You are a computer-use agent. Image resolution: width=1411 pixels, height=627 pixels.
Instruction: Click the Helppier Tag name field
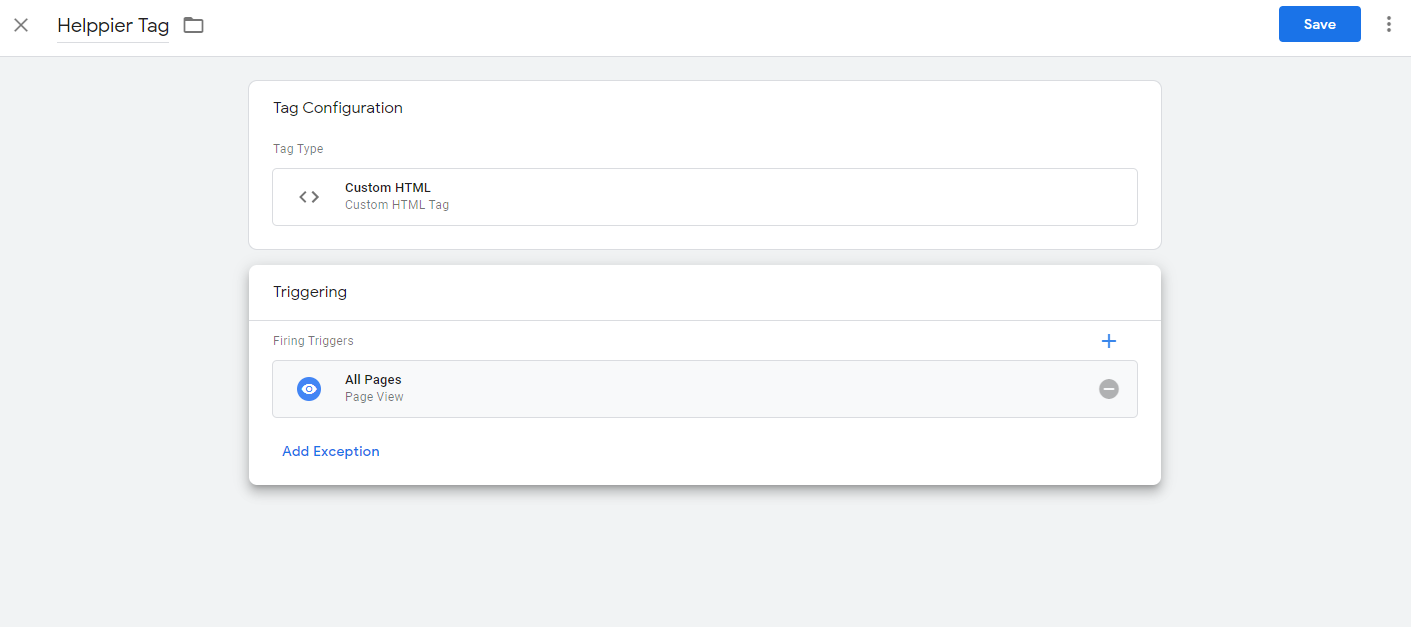tap(113, 26)
